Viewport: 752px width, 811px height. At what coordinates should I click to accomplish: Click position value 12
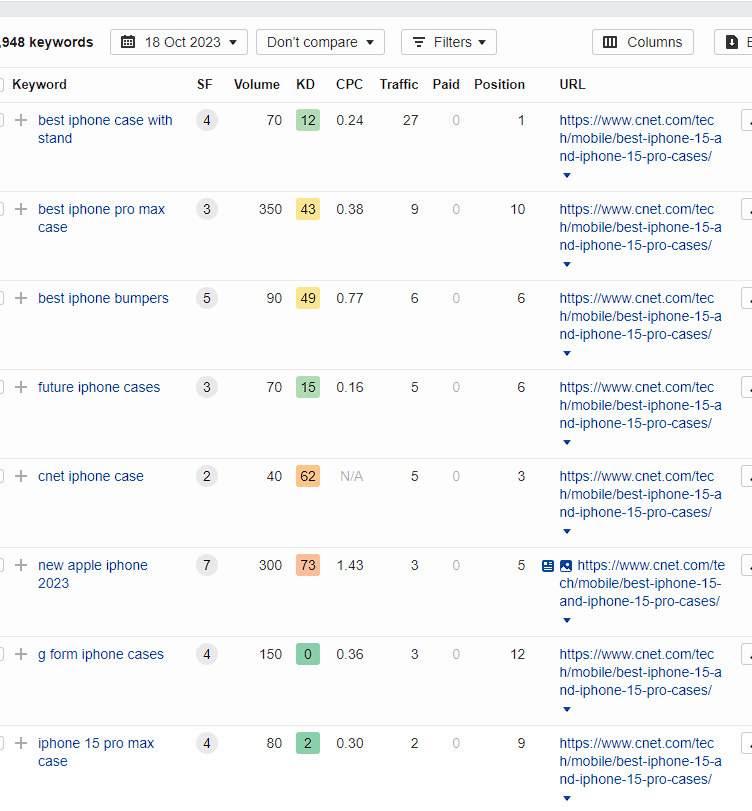click(517, 654)
